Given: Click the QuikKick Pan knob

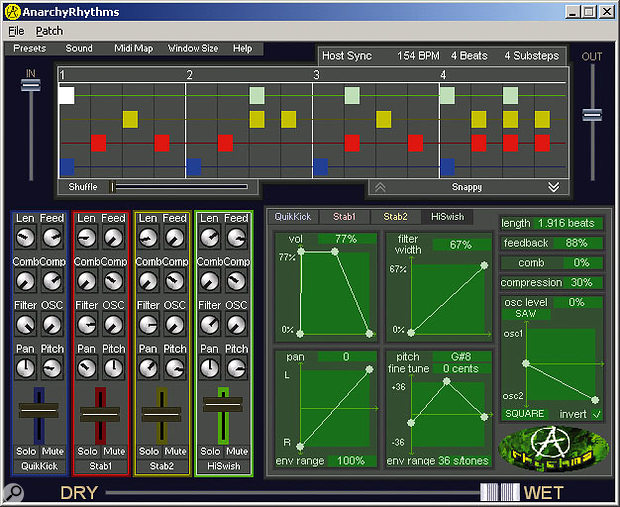Looking at the screenshot, I should pyautogui.click(x=25, y=368).
